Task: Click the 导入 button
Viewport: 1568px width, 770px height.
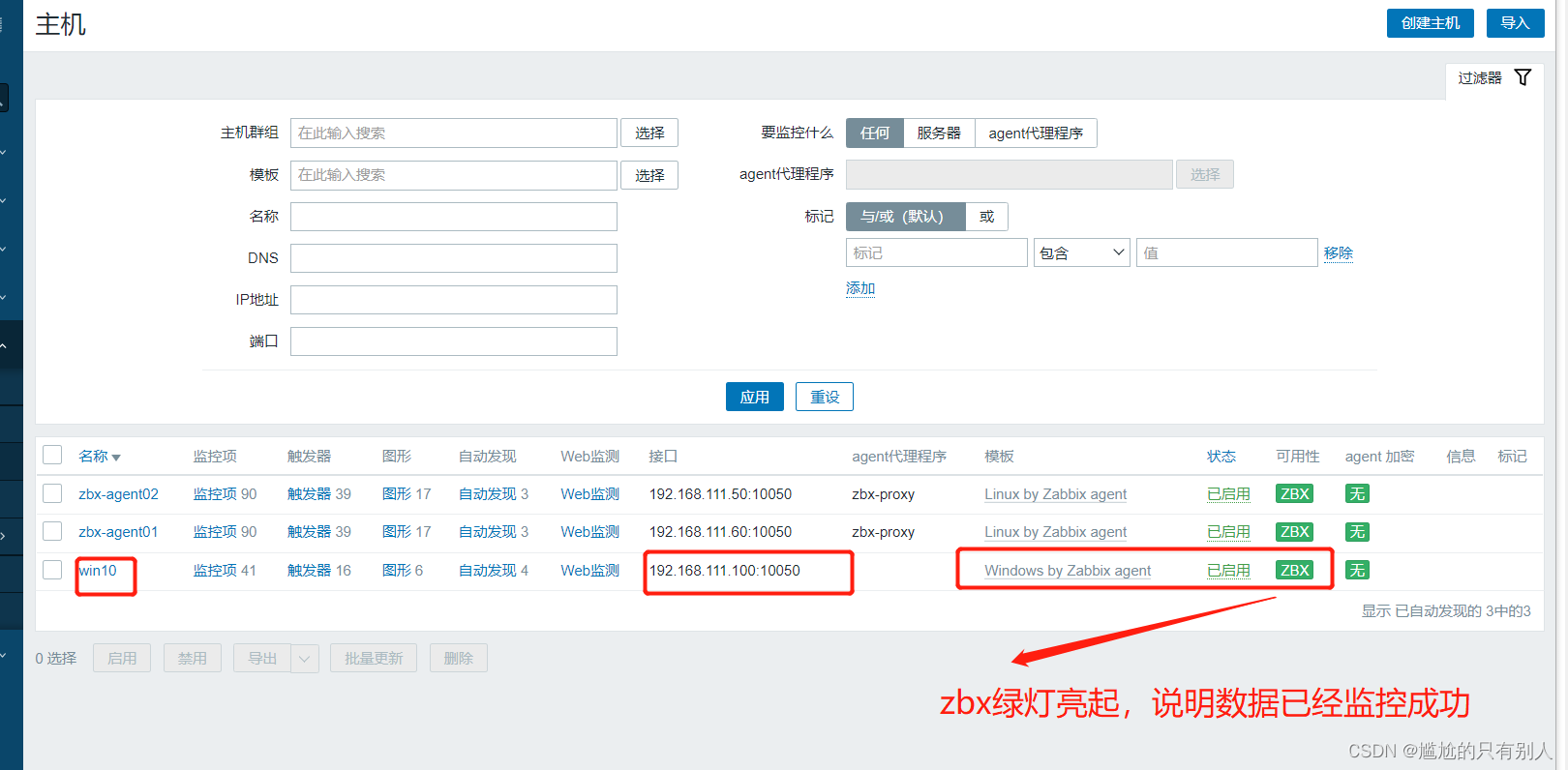Action: tap(1515, 22)
